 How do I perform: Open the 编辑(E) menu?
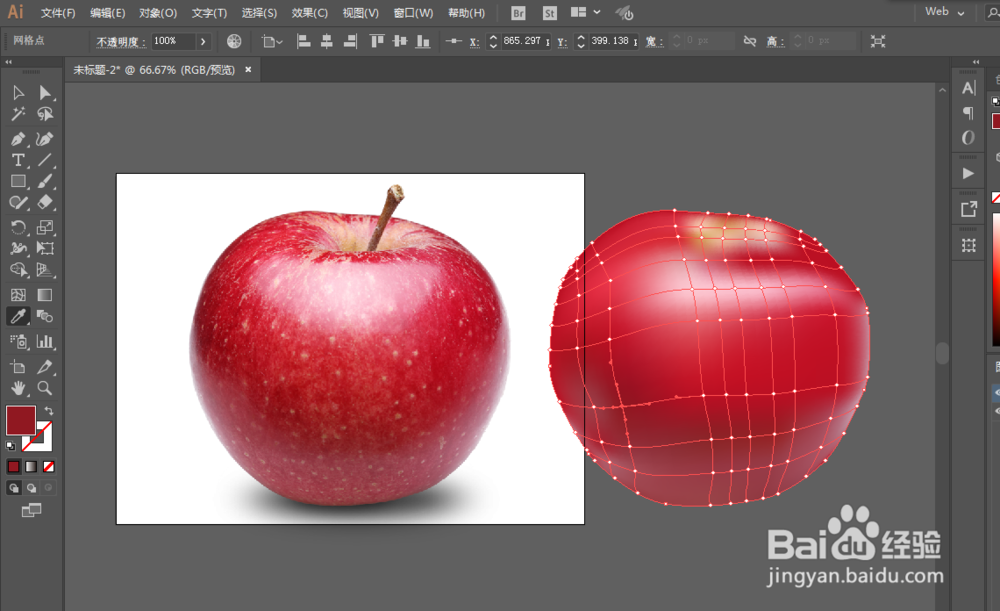click(x=107, y=13)
